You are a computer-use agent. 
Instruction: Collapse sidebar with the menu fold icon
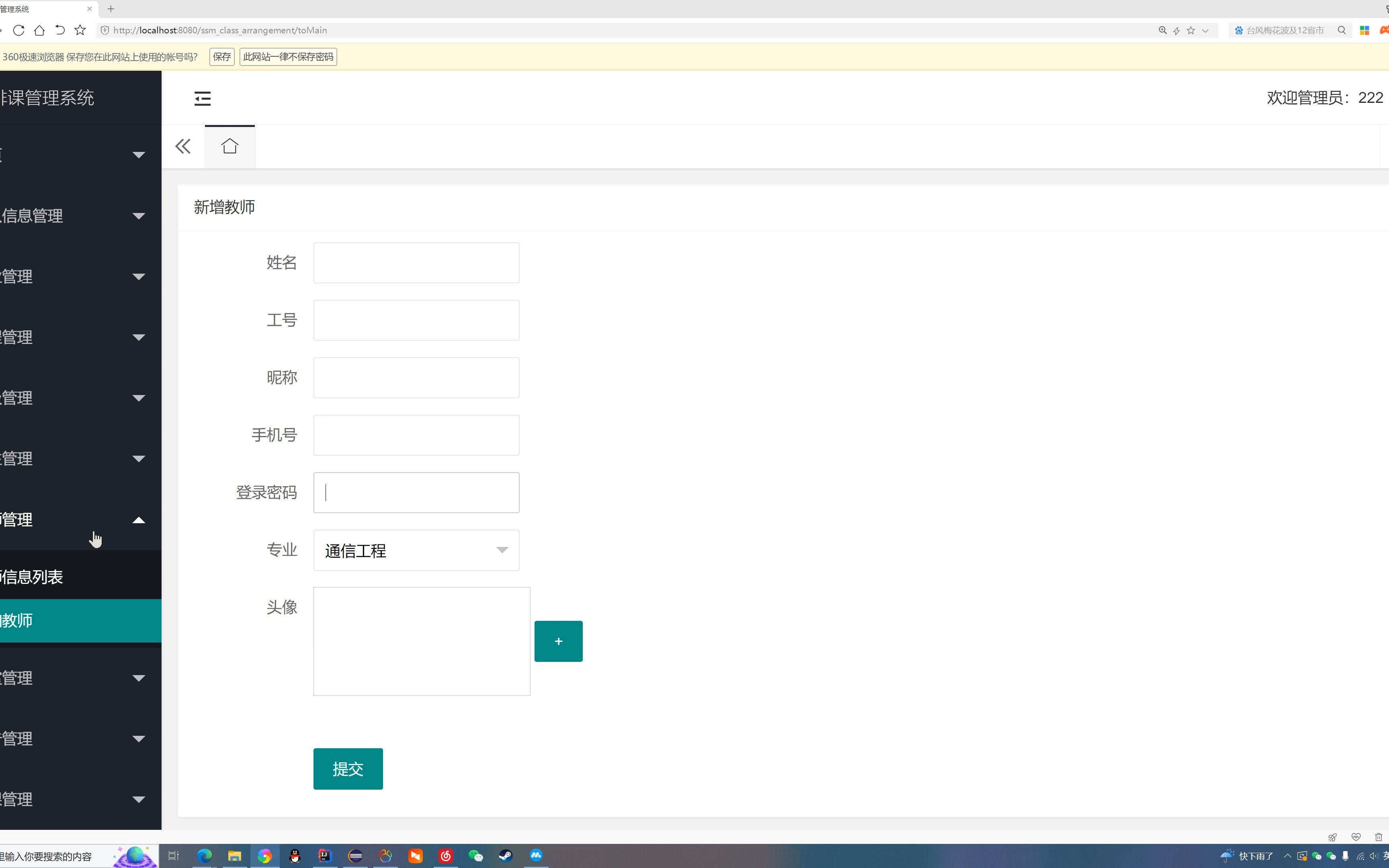tap(202, 98)
